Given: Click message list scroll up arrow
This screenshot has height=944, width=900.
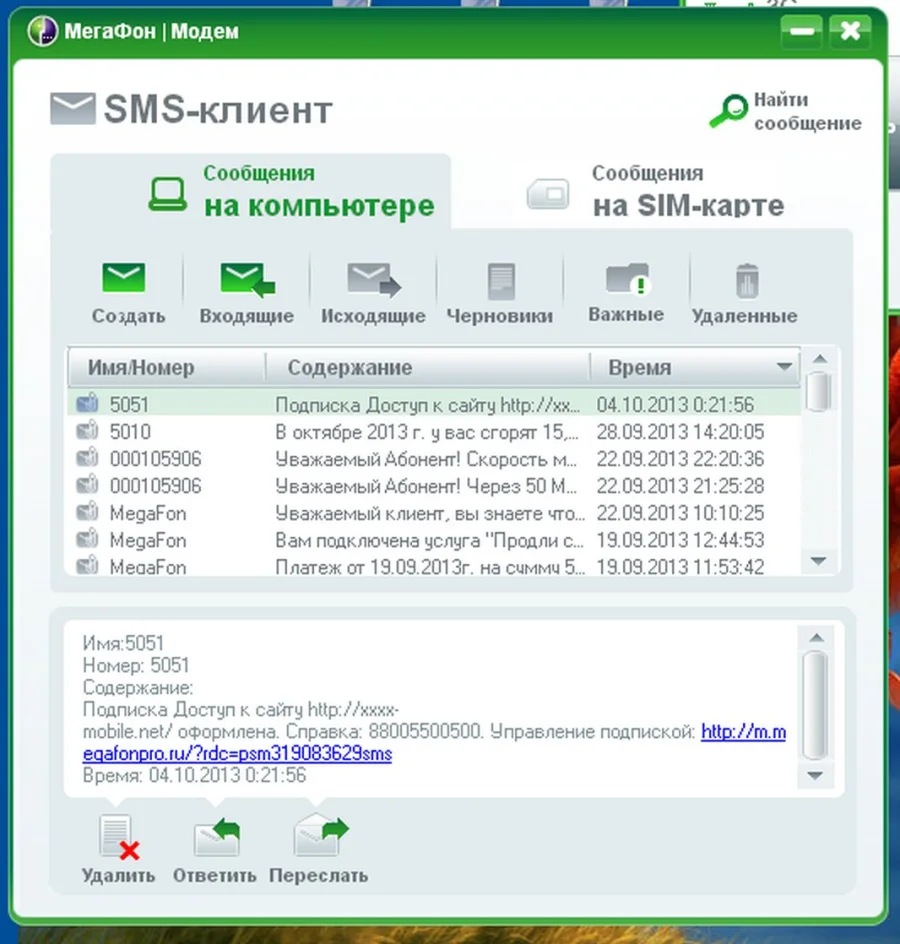Looking at the screenshot, I should [x=819, y=359].
